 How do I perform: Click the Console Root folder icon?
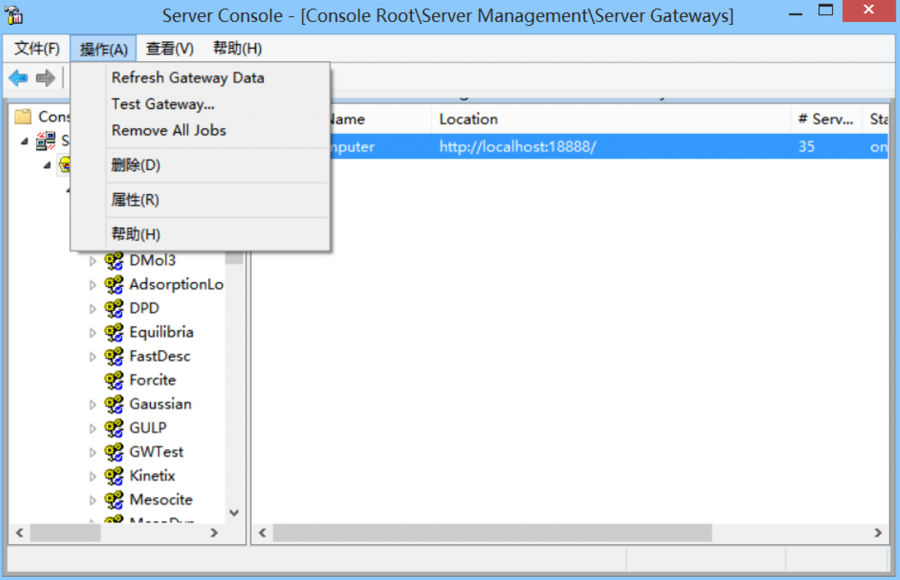click(x=23, y=117)
